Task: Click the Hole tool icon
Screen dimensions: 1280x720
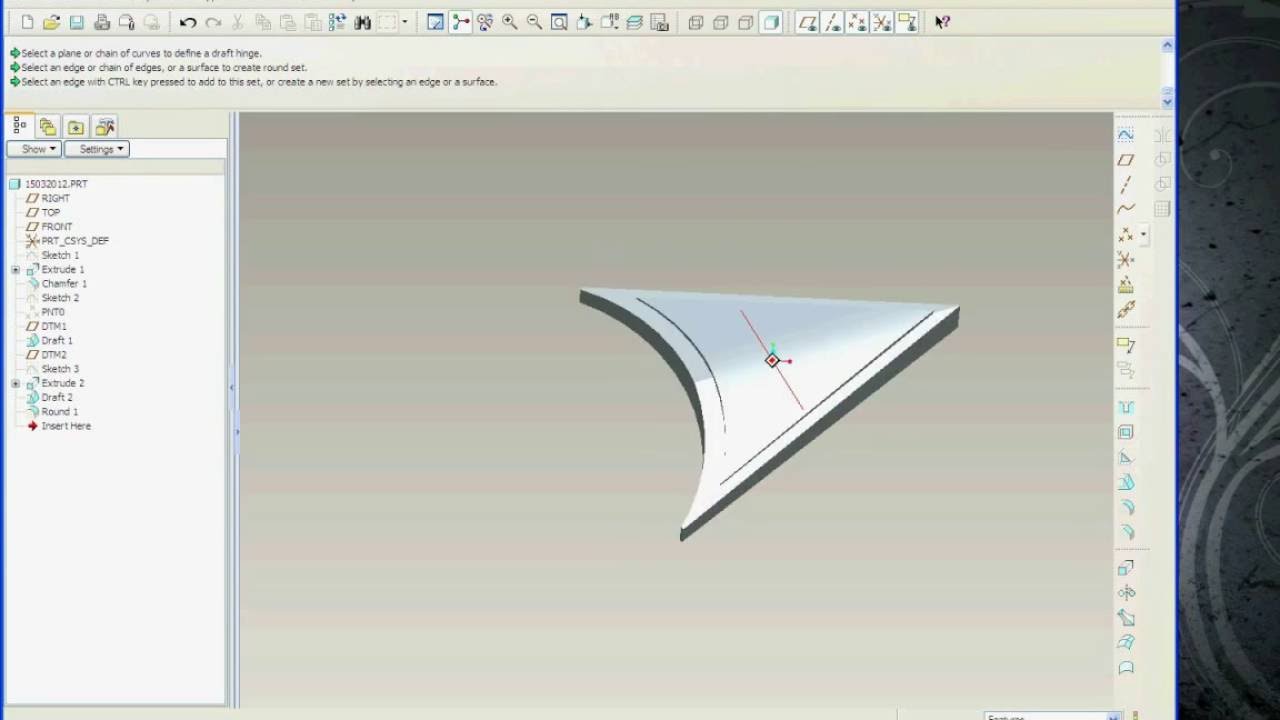Action: point(1126,408)
